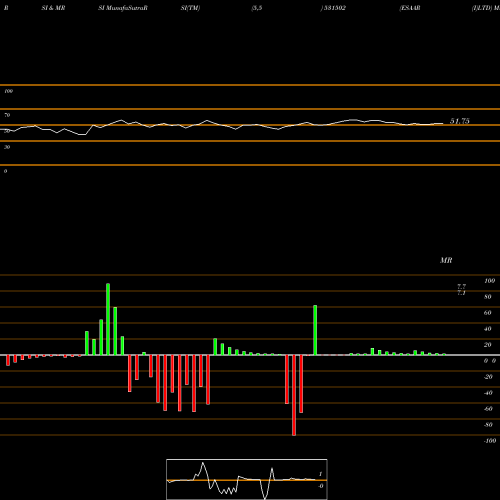Click the RSI axis label '70'
This screenshot has height=500, width=500.
[7, 115]
